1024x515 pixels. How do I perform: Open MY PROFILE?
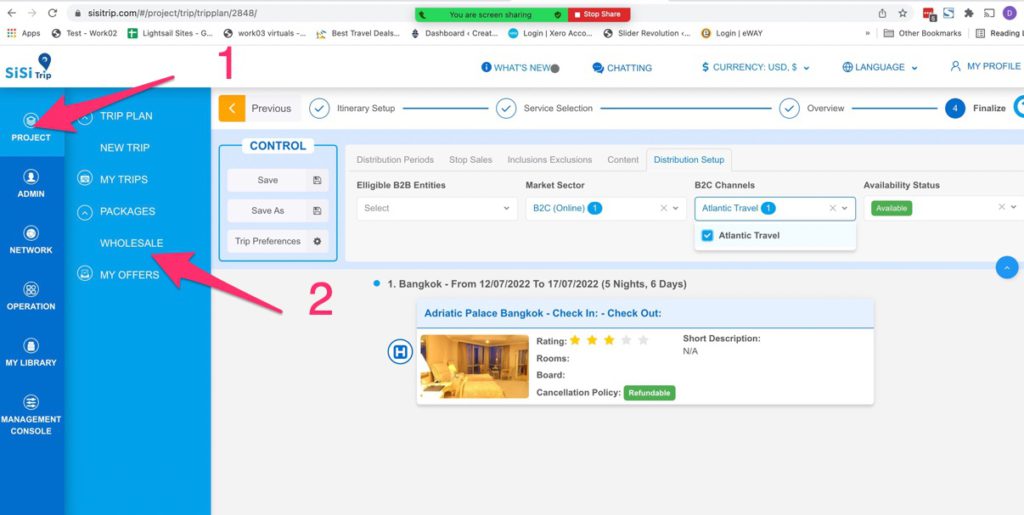pyautogui.click(x=985, y=67)
